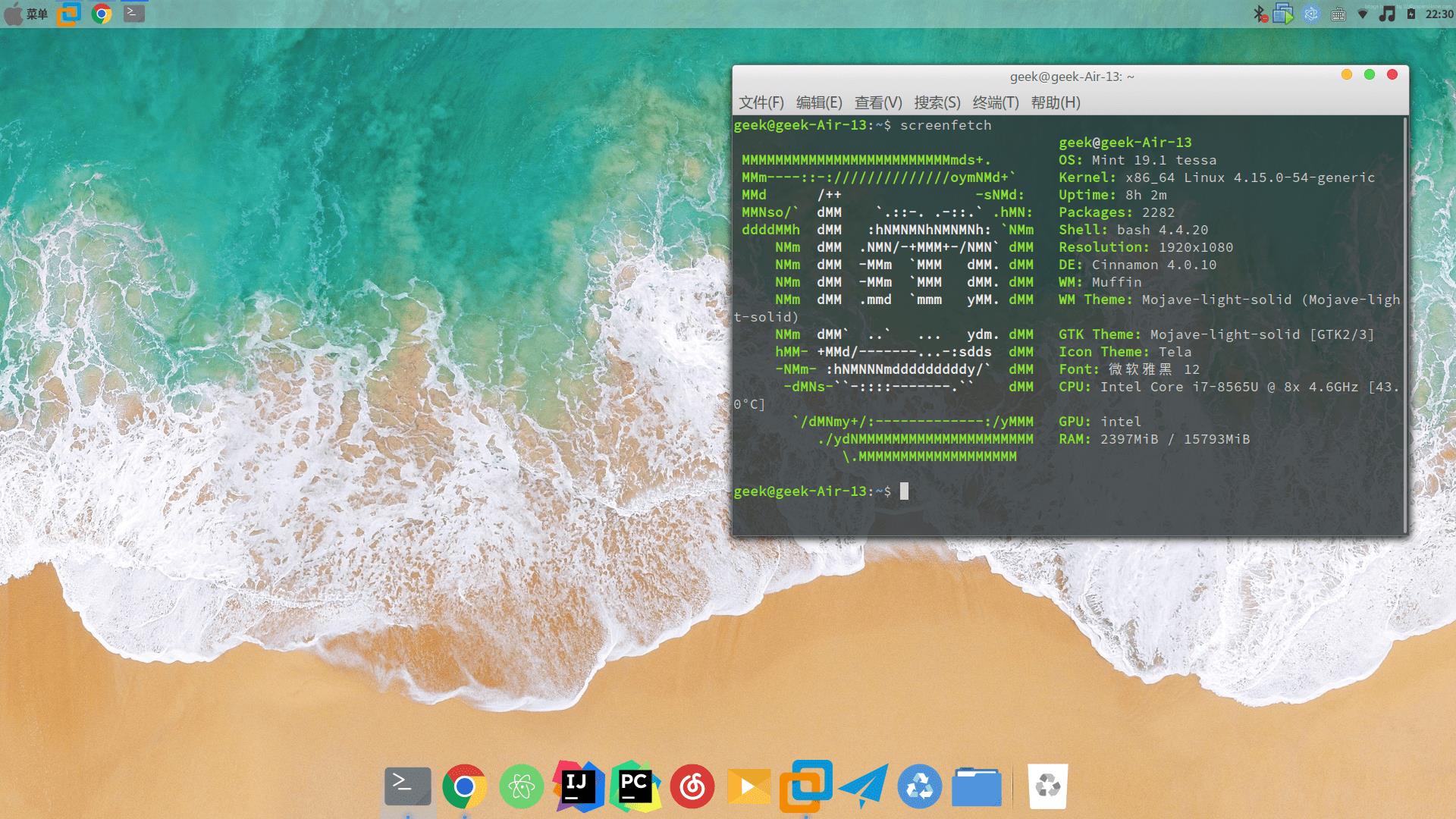1456x819 pixels.
Task: Open the orange video player dock icon
Action: point(748,787)
